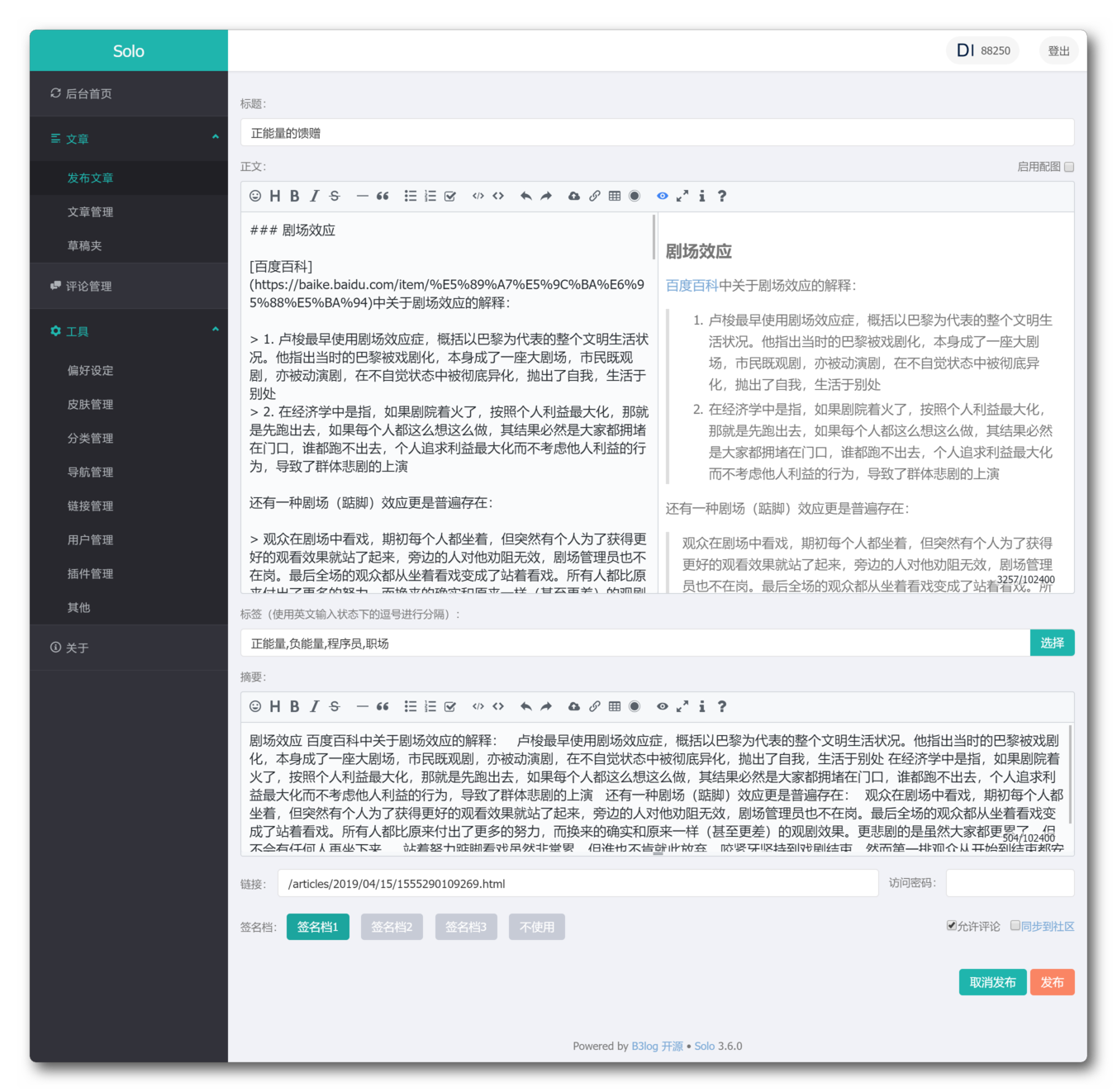Image resolution: width=1117 pixels, height=1092 pixels.
Task: Focus the 链接 permalink input field
Action: tap(578, 883)
